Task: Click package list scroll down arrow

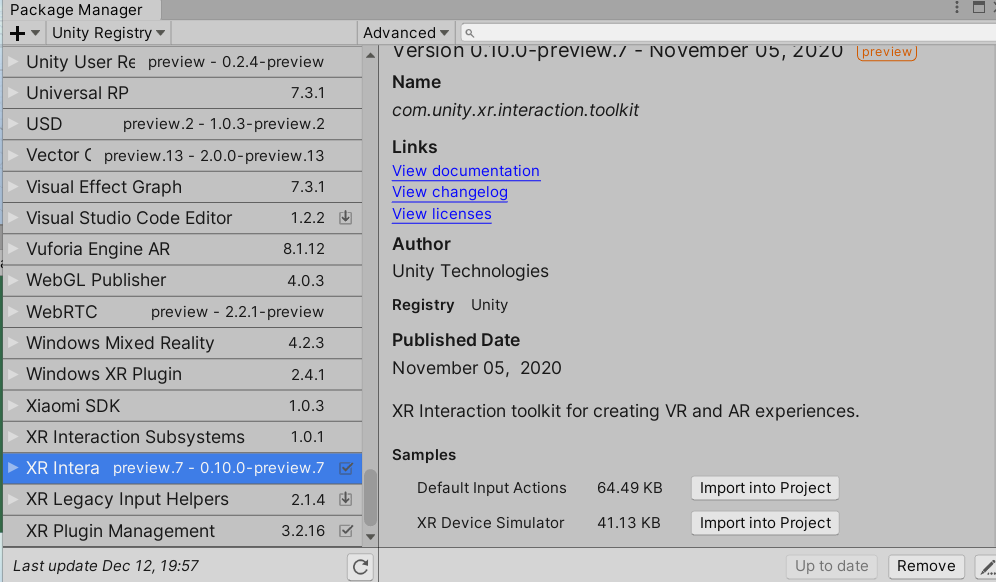Action: 370,537
